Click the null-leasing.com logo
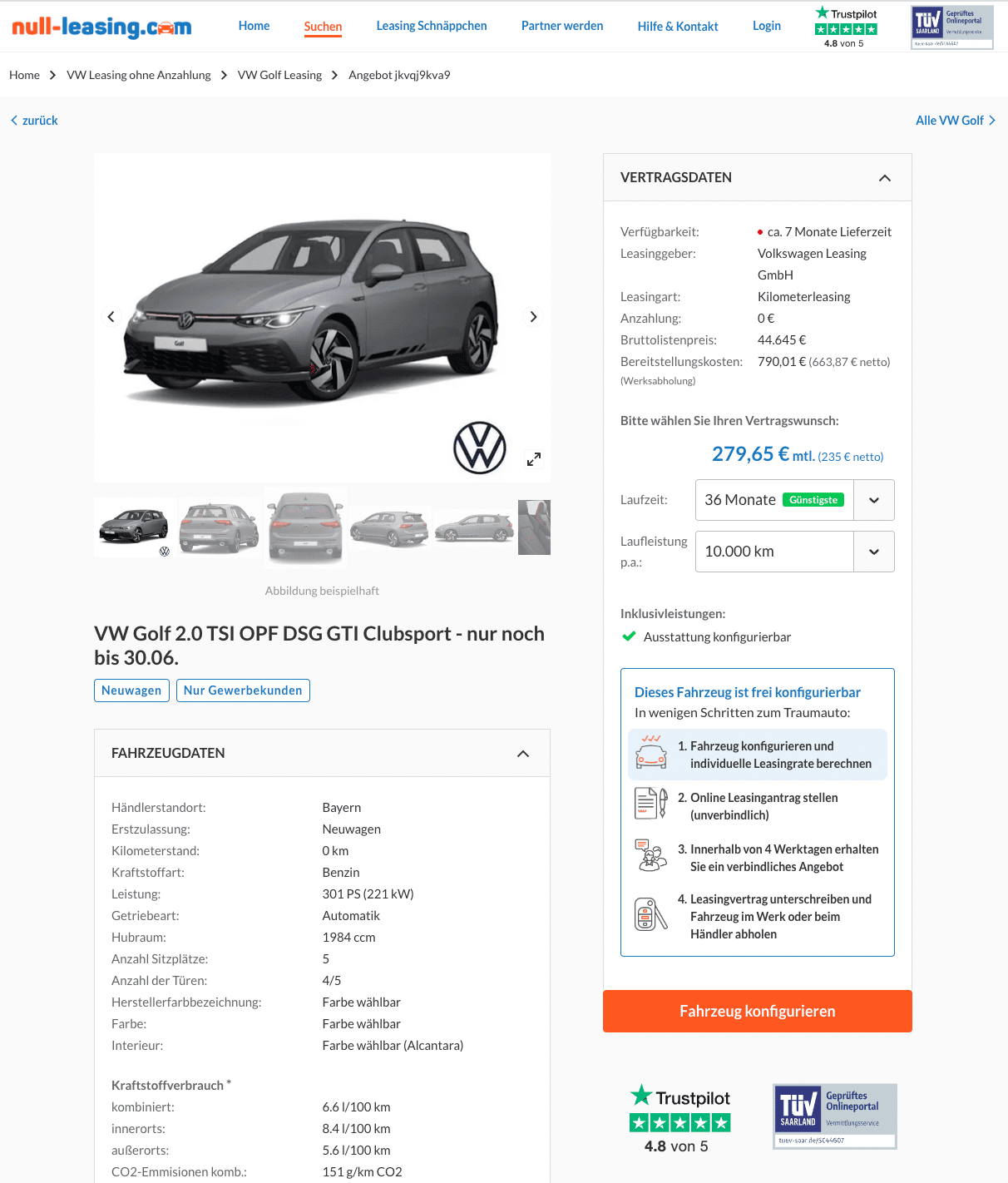Image resolution: width=1008 pixels, height=1183 pixels. [101, 27]
